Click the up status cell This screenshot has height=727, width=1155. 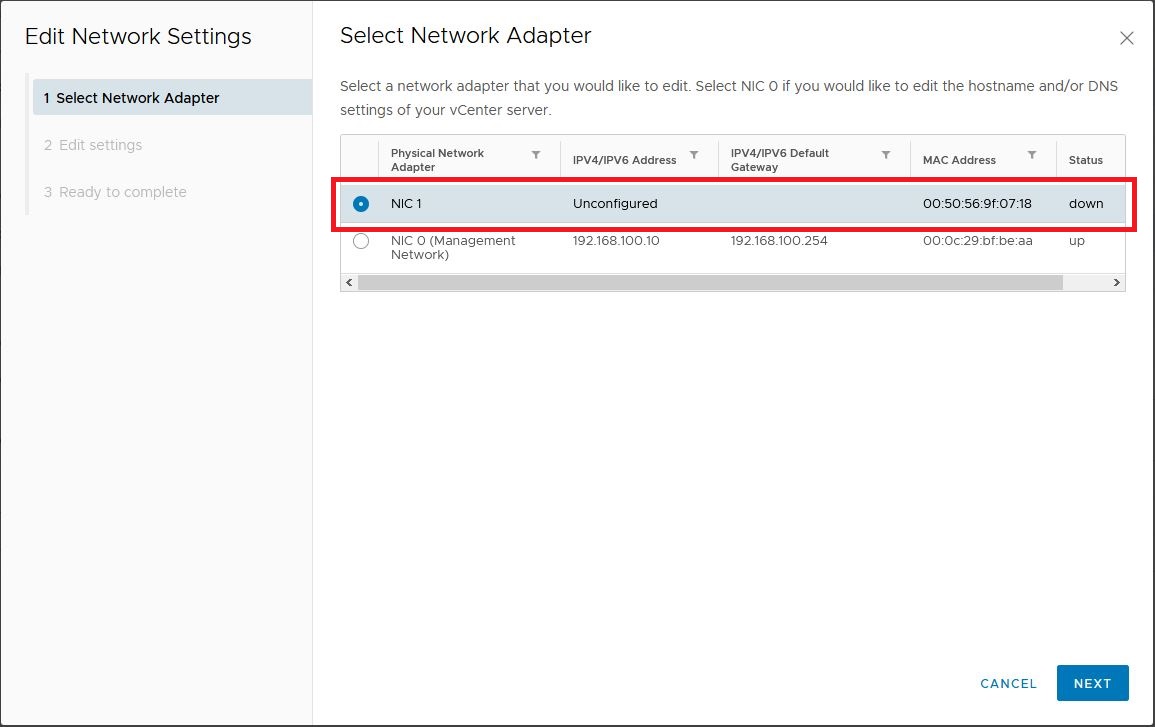[x=1077, y=241]
